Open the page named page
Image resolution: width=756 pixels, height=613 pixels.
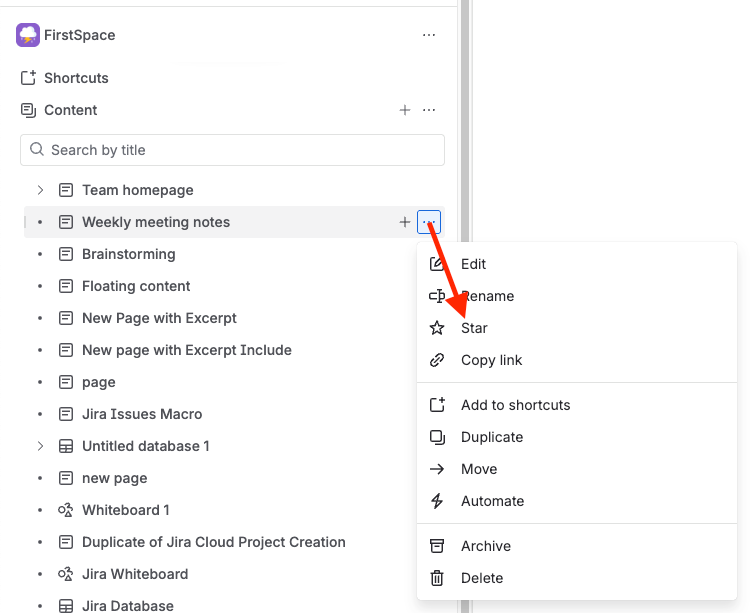[x=98, y=382]
